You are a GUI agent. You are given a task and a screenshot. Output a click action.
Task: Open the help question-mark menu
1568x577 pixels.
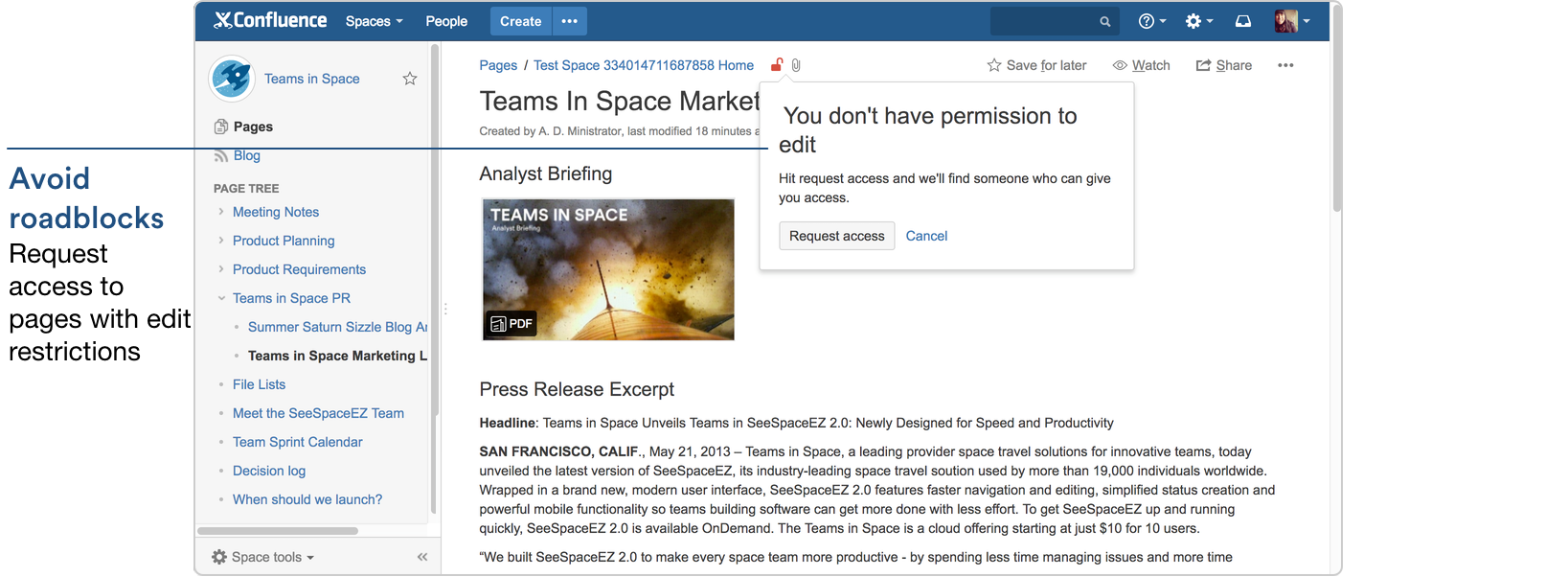pyautogui.click(x=1152, y=21)
